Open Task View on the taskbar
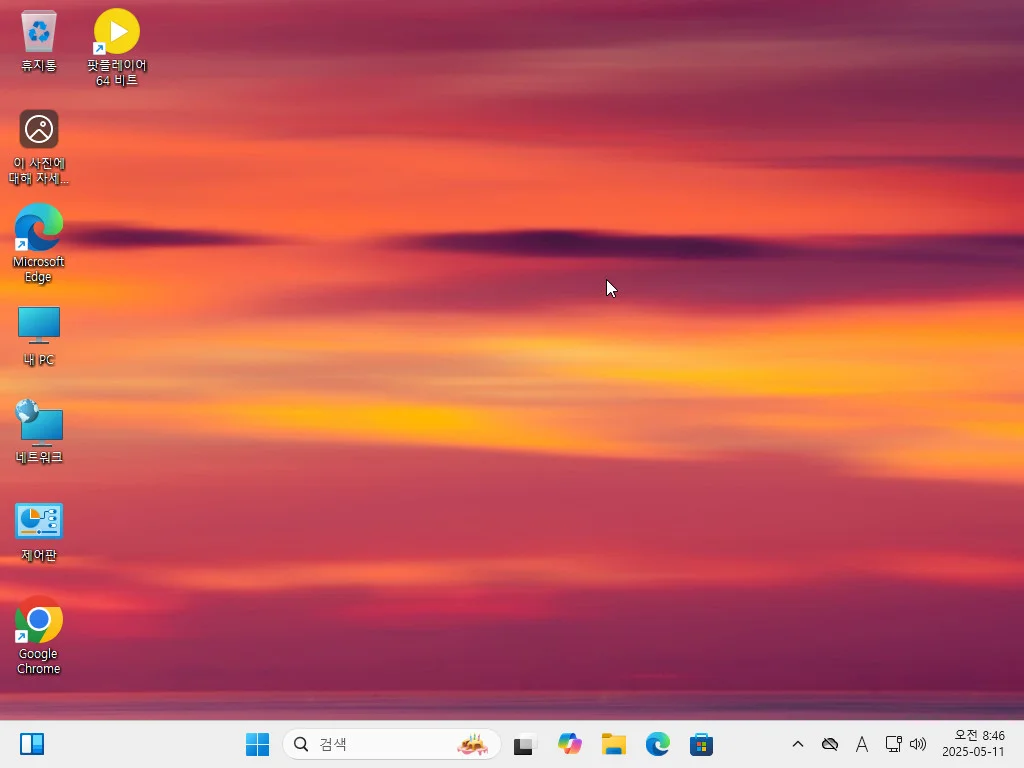Screen dimensions: 1024x768 [525, 744]
